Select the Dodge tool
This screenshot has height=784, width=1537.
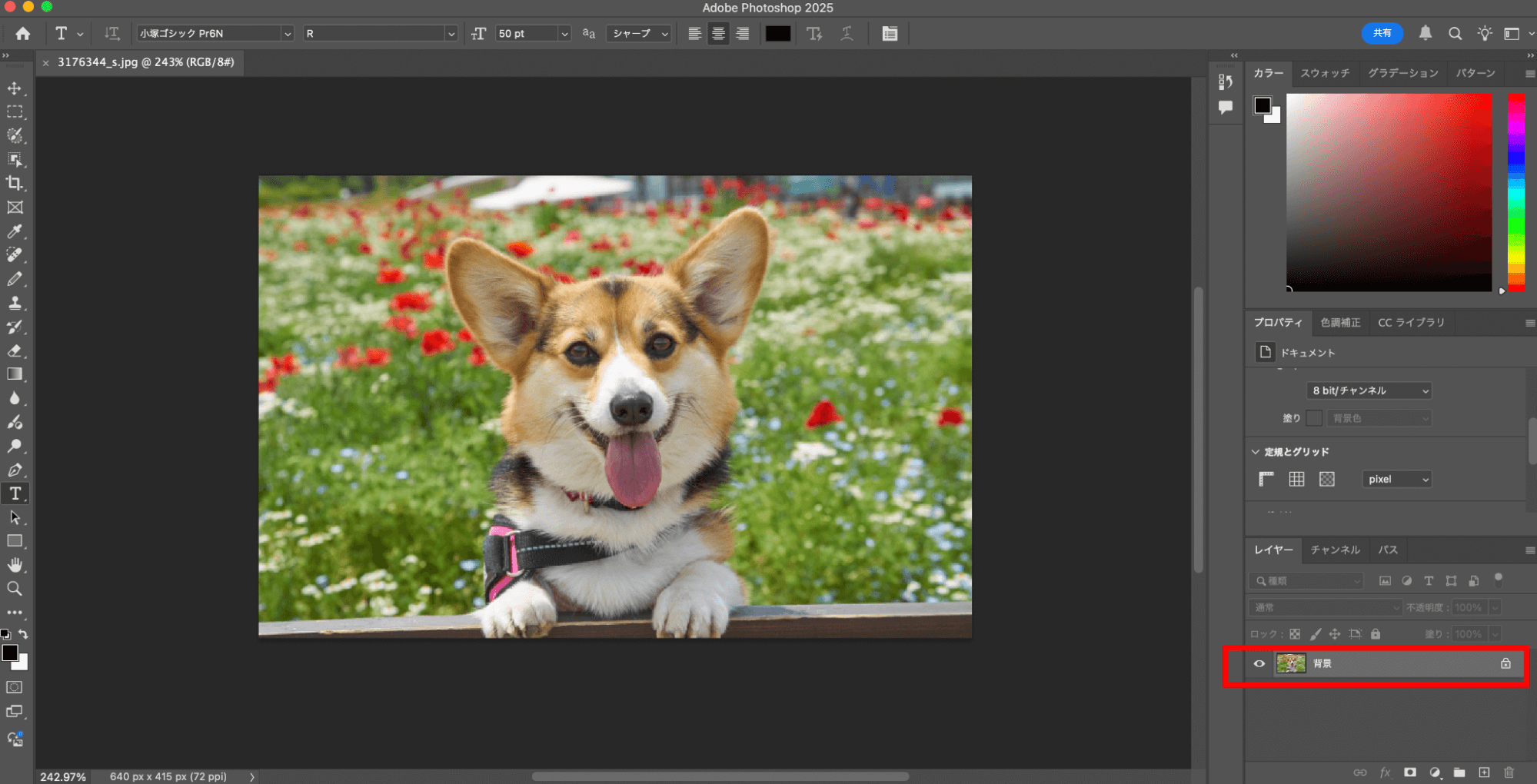coord(15,446)
